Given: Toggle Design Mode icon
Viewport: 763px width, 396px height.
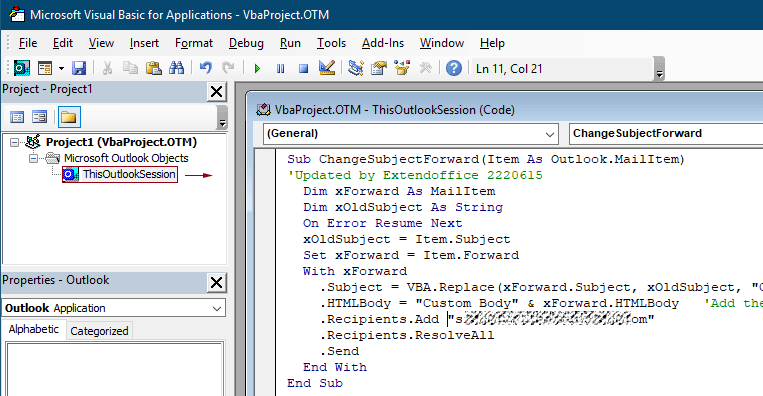Looking at the screenshot, I should pos(327,68).
